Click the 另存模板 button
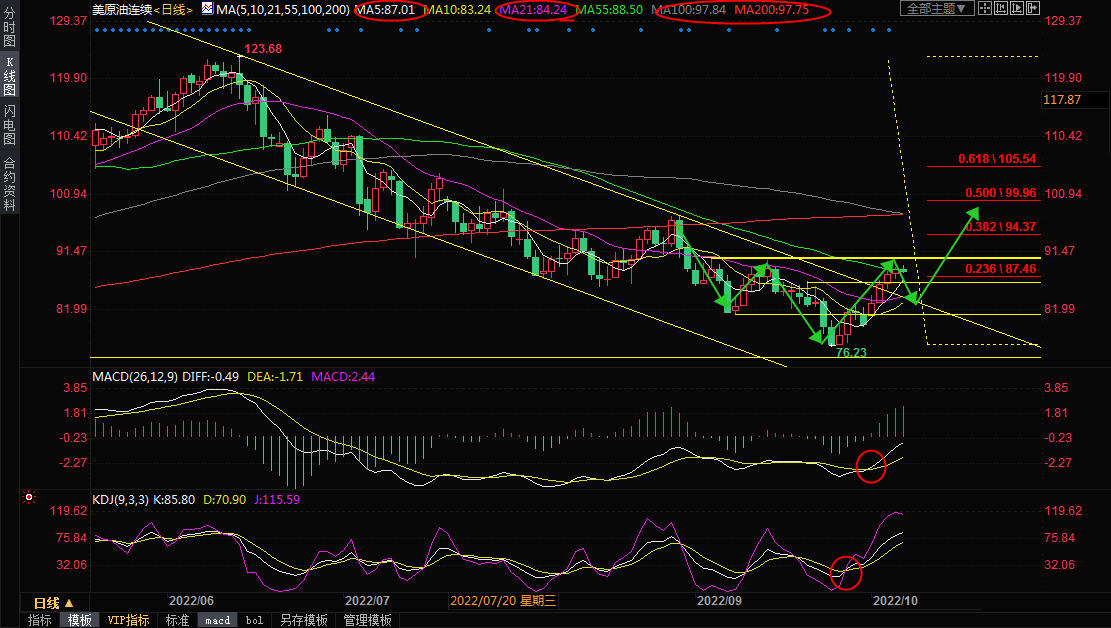Image resolution: width=1111 pixels, height=628 pixels. pos(304,620)
